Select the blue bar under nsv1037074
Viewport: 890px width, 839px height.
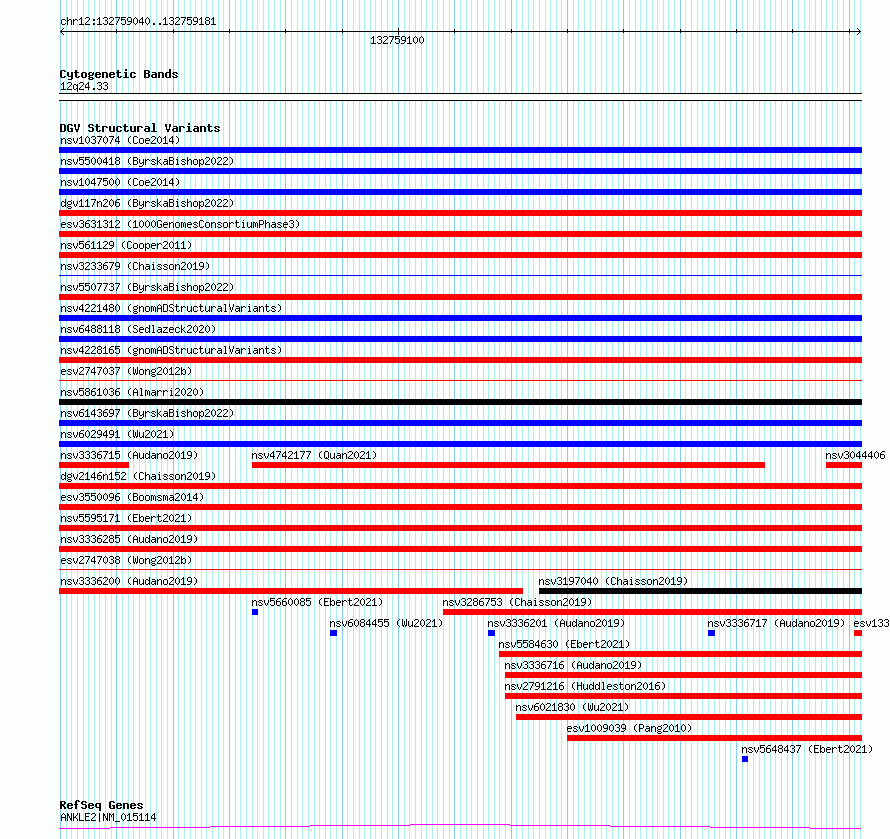(460, 150)
